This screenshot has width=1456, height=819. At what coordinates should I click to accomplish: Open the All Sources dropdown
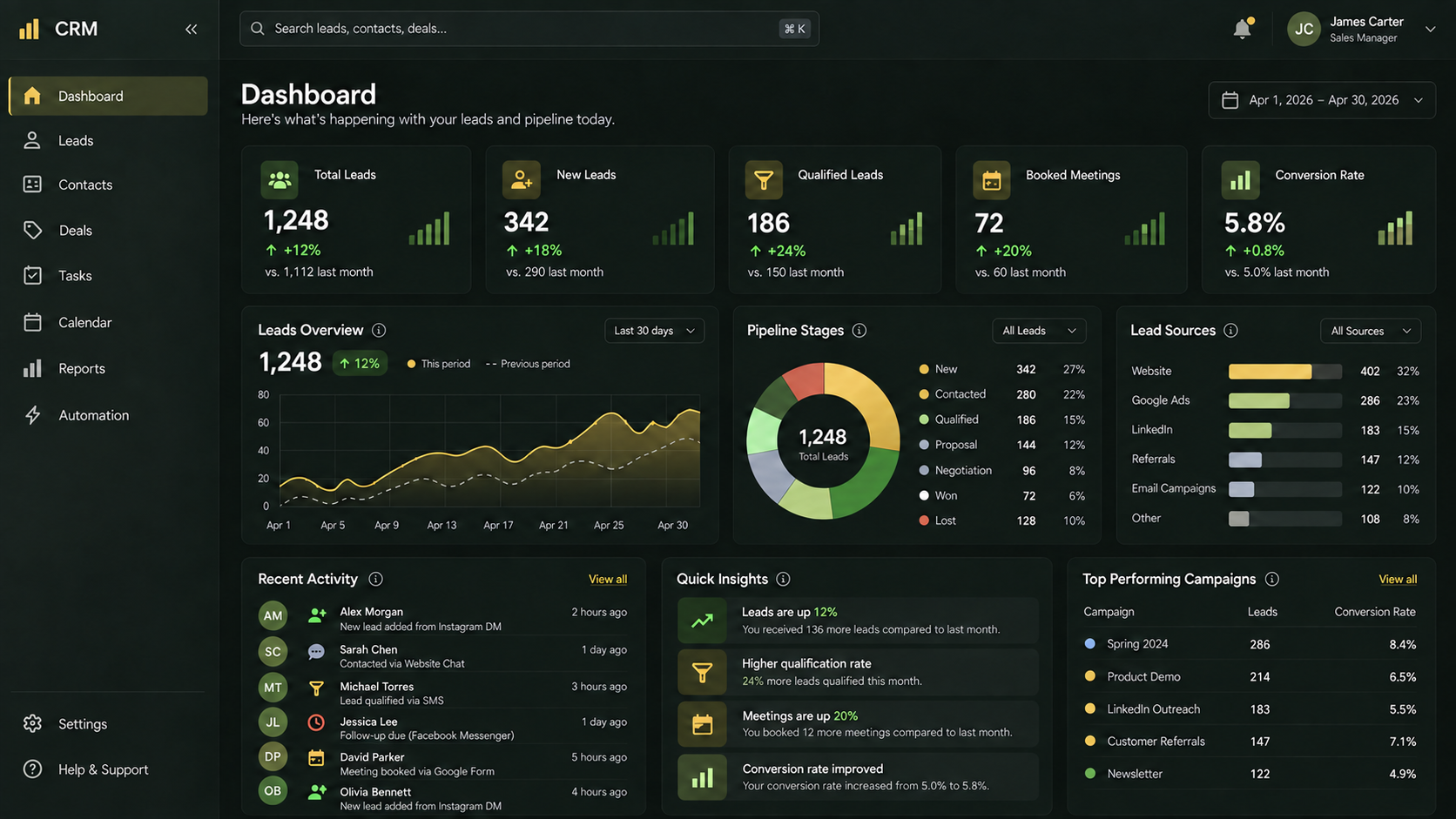pos(1371,331)
